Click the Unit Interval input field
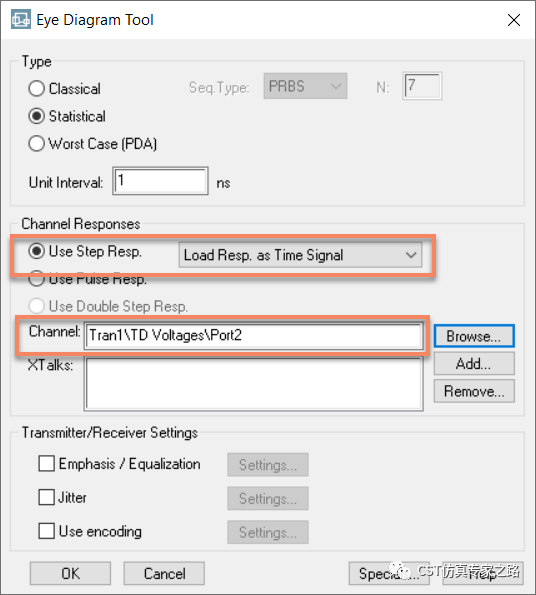The image size is (536, 595). coord(160,181)
